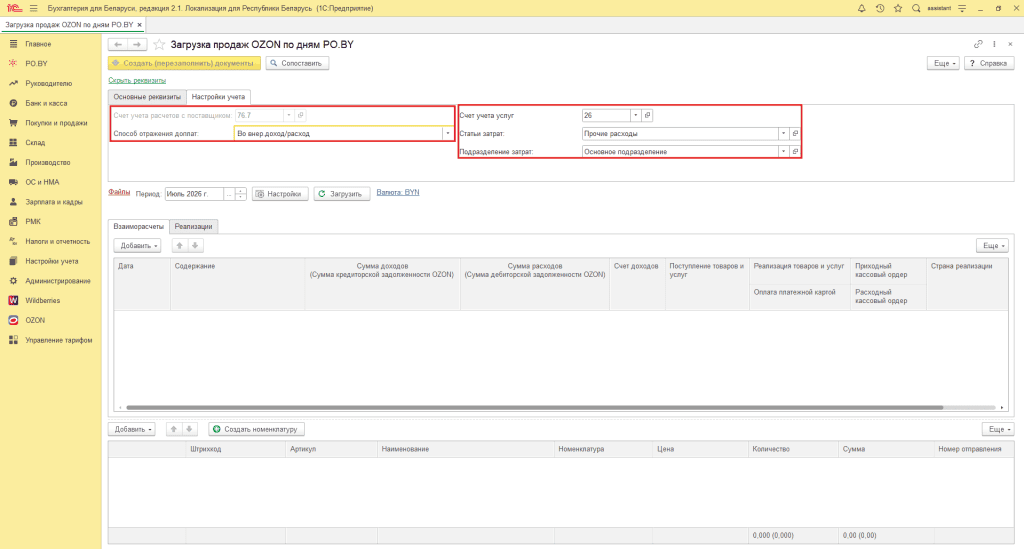Close the Загрузка продаж OZON tab
The image size is (1024, 549).
click(x=139, y=25)
